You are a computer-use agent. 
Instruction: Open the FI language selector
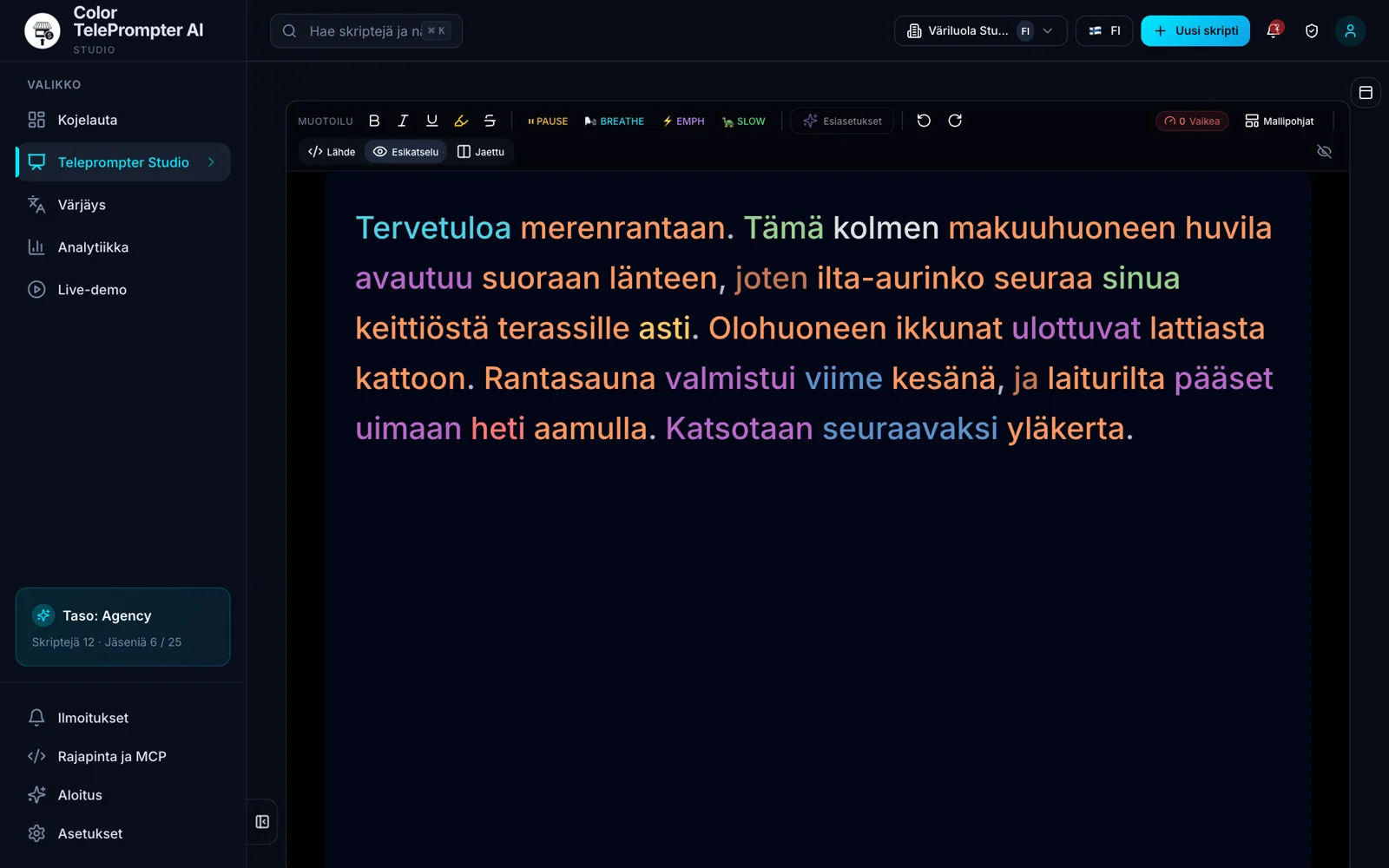(1104, 30)
